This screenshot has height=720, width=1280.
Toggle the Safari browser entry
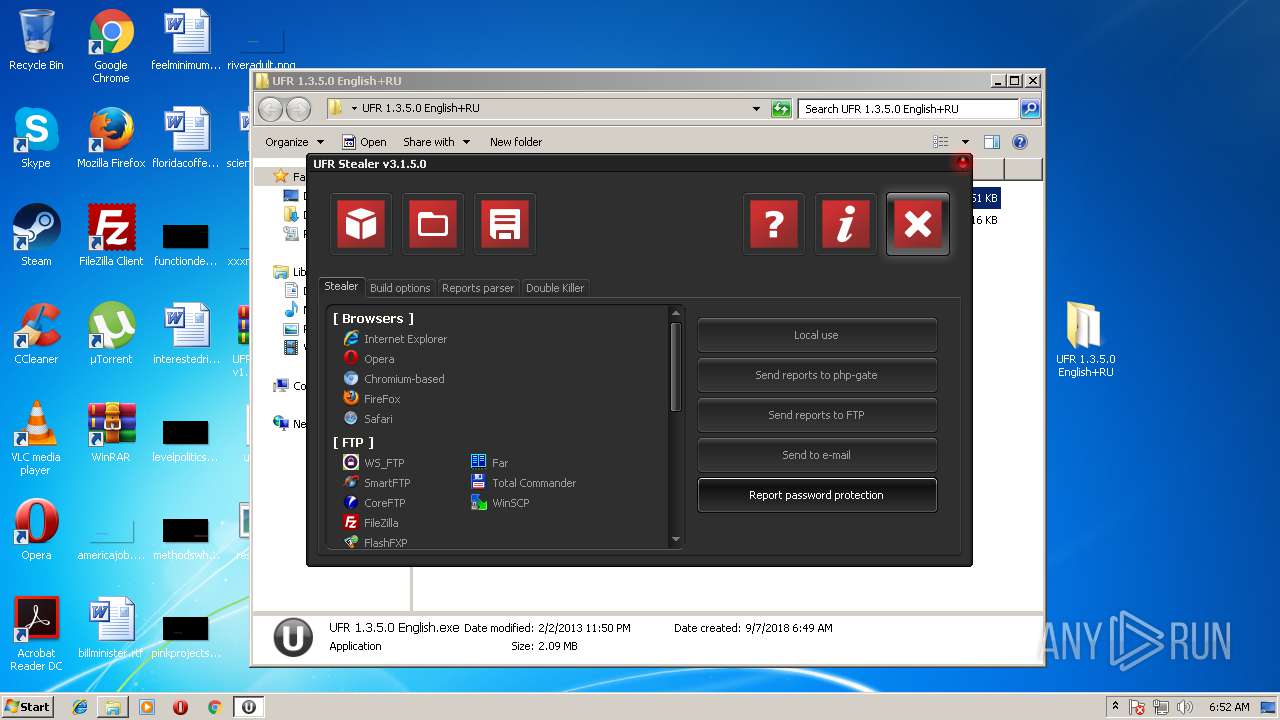coord(368,419)
